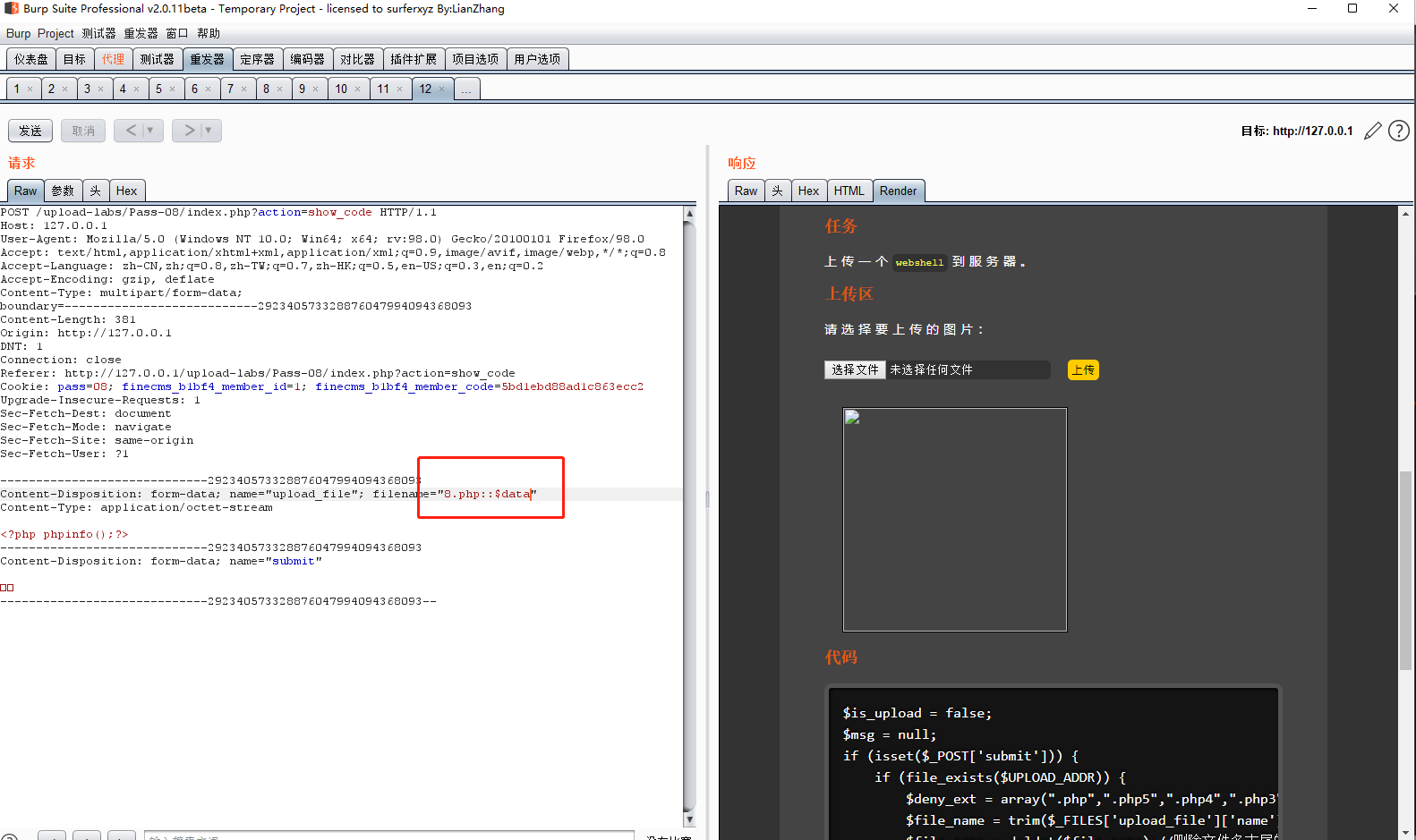Click the response pane scroll-up arrow
This screenshot has height=840, width=1416.
click(x=1405, y=214)
